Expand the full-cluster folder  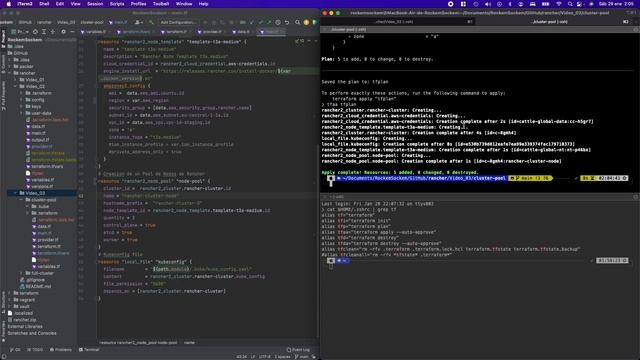(x=22, y=273)
